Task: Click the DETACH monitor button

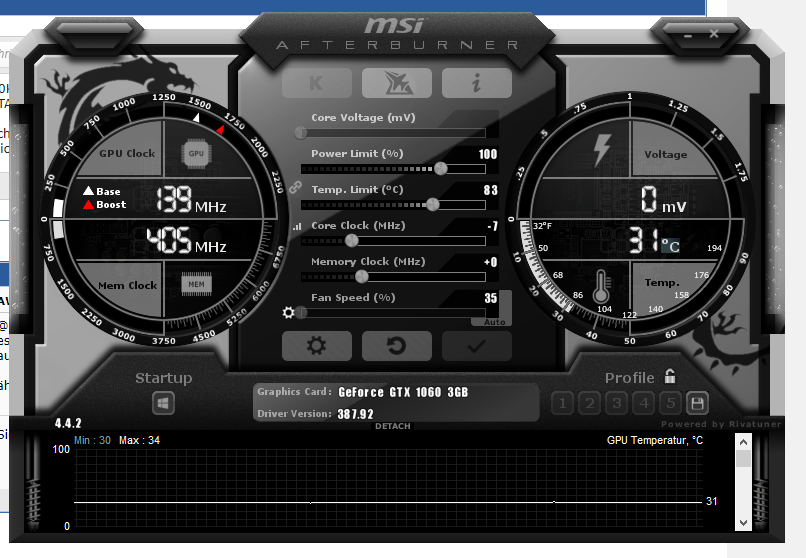Action: 393,426
